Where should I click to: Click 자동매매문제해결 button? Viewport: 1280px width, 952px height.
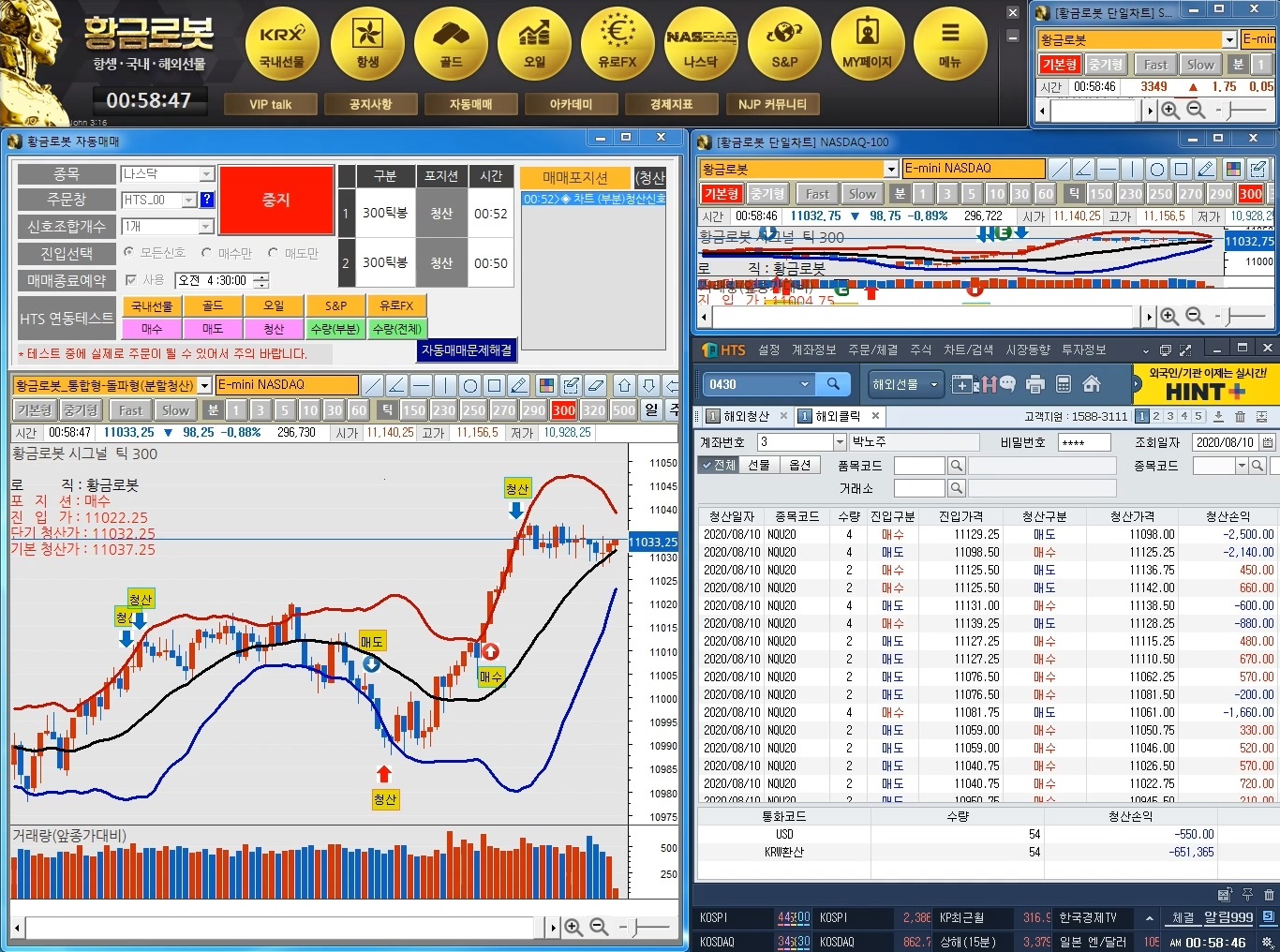click(467, 350)
